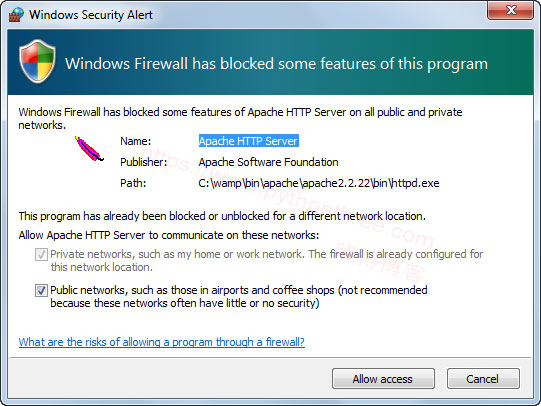This screenshot has height=406, width=541.
Task: Click the httpd.exe path text
Action: [318, 183]
